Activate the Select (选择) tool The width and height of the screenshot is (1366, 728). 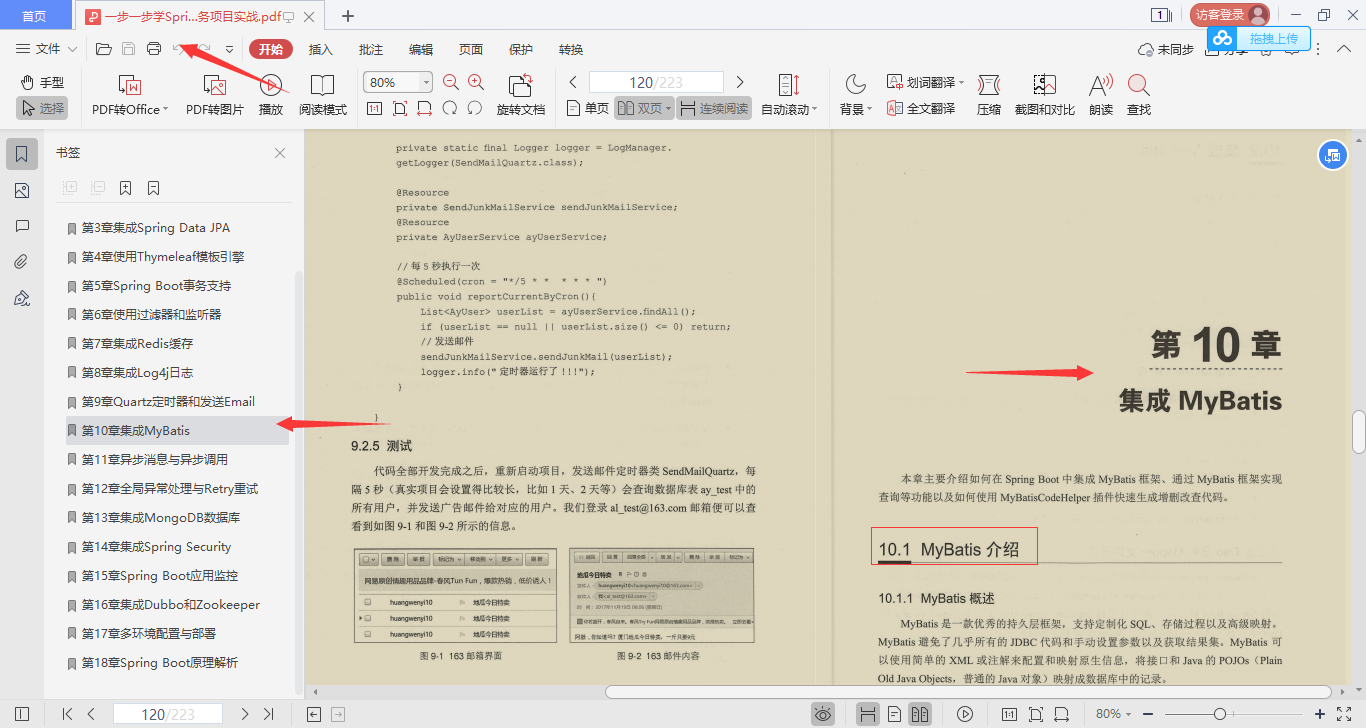41,108
